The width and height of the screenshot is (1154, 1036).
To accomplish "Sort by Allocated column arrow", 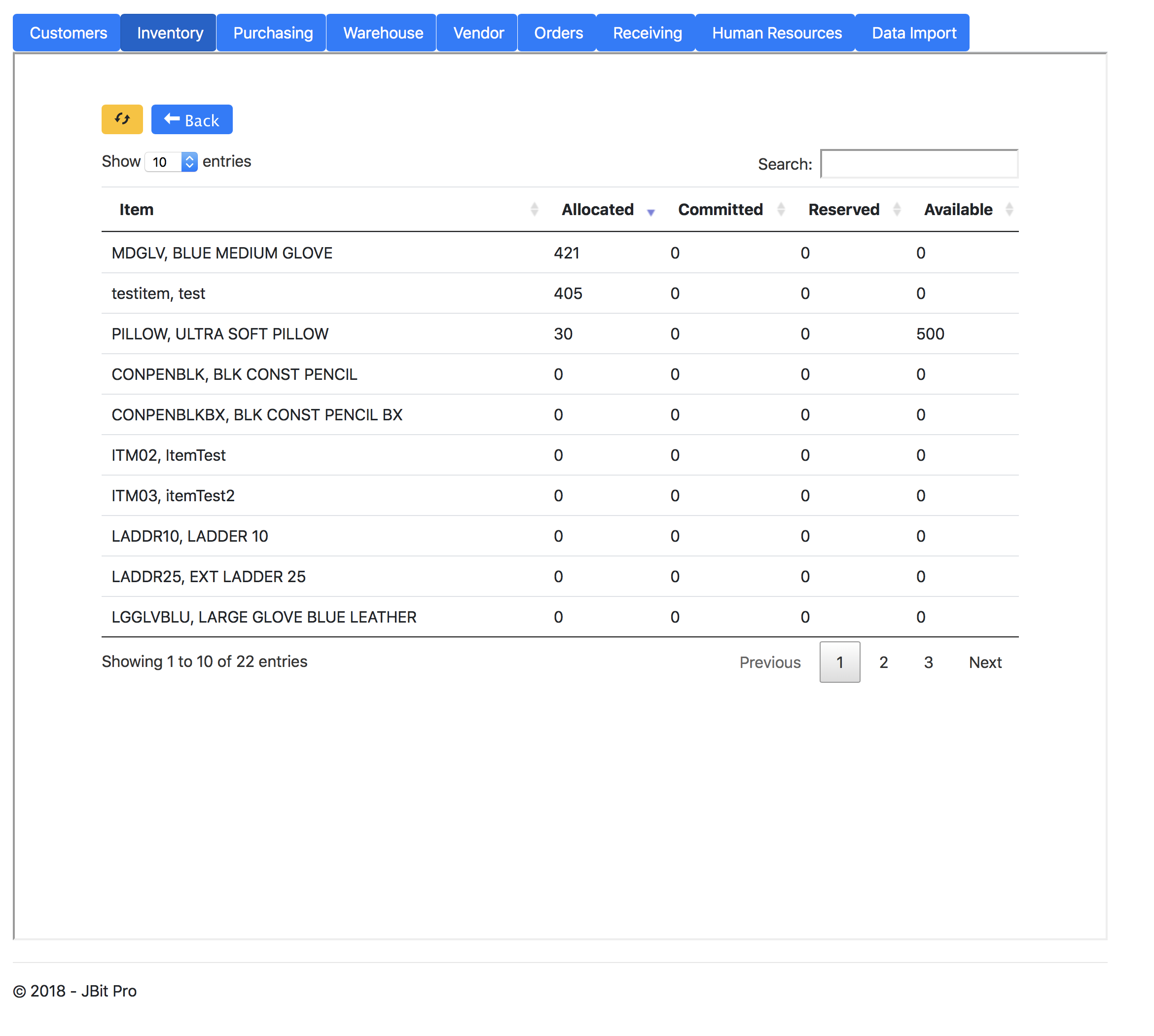I will coord(650,212).
